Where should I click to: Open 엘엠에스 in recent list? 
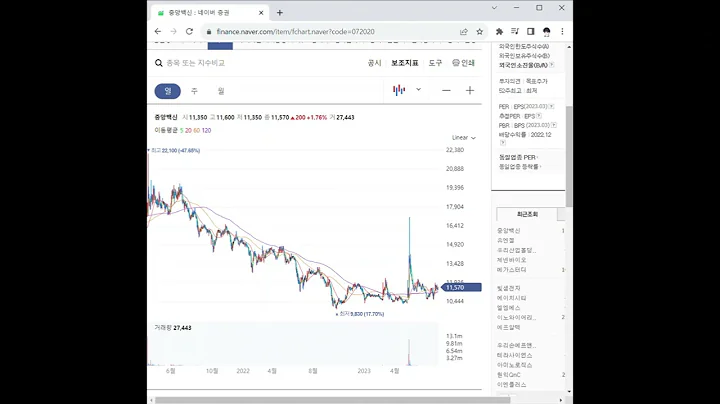click(x=509, y=308)
